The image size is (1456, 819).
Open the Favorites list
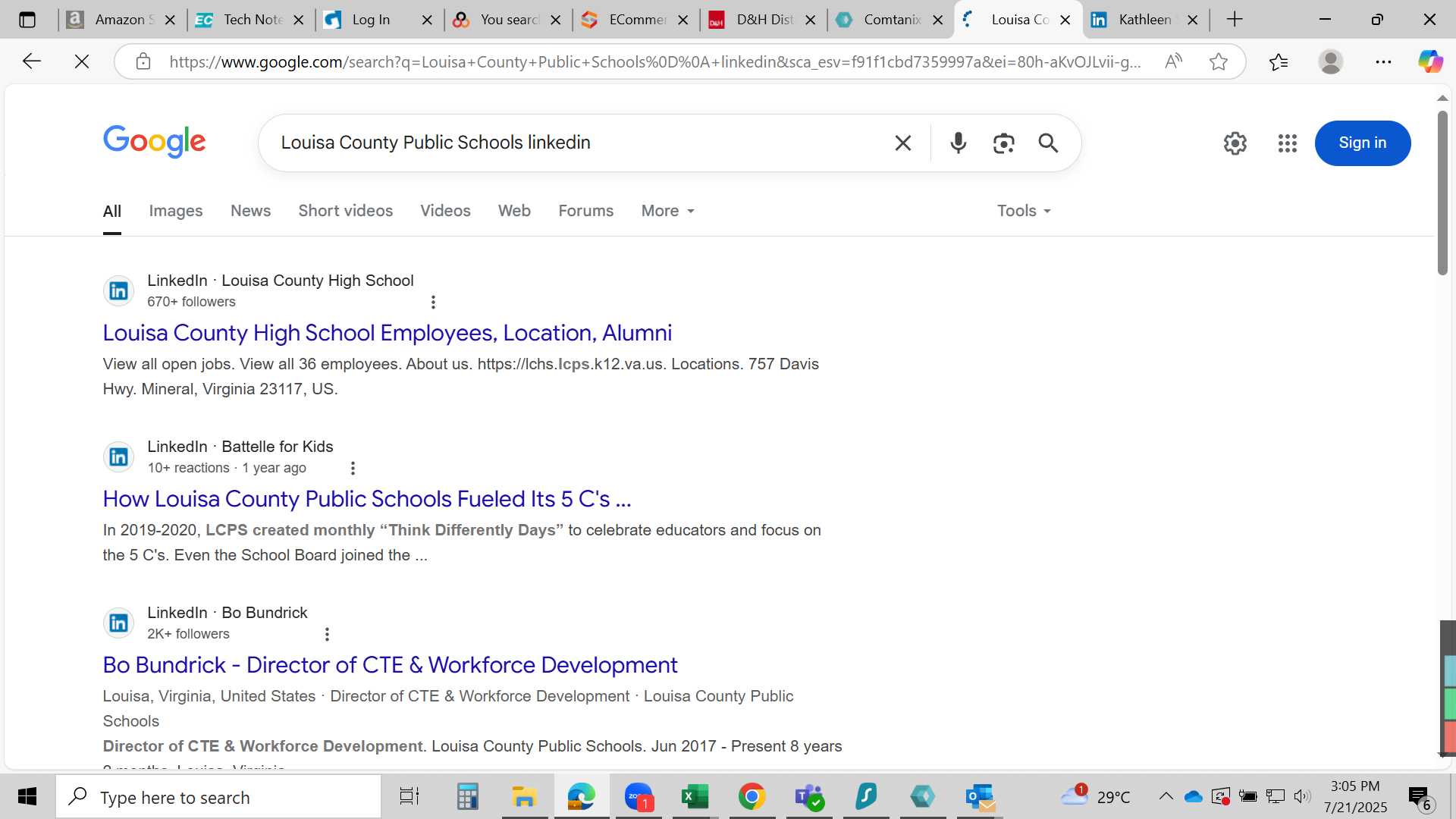[1279, 61]
